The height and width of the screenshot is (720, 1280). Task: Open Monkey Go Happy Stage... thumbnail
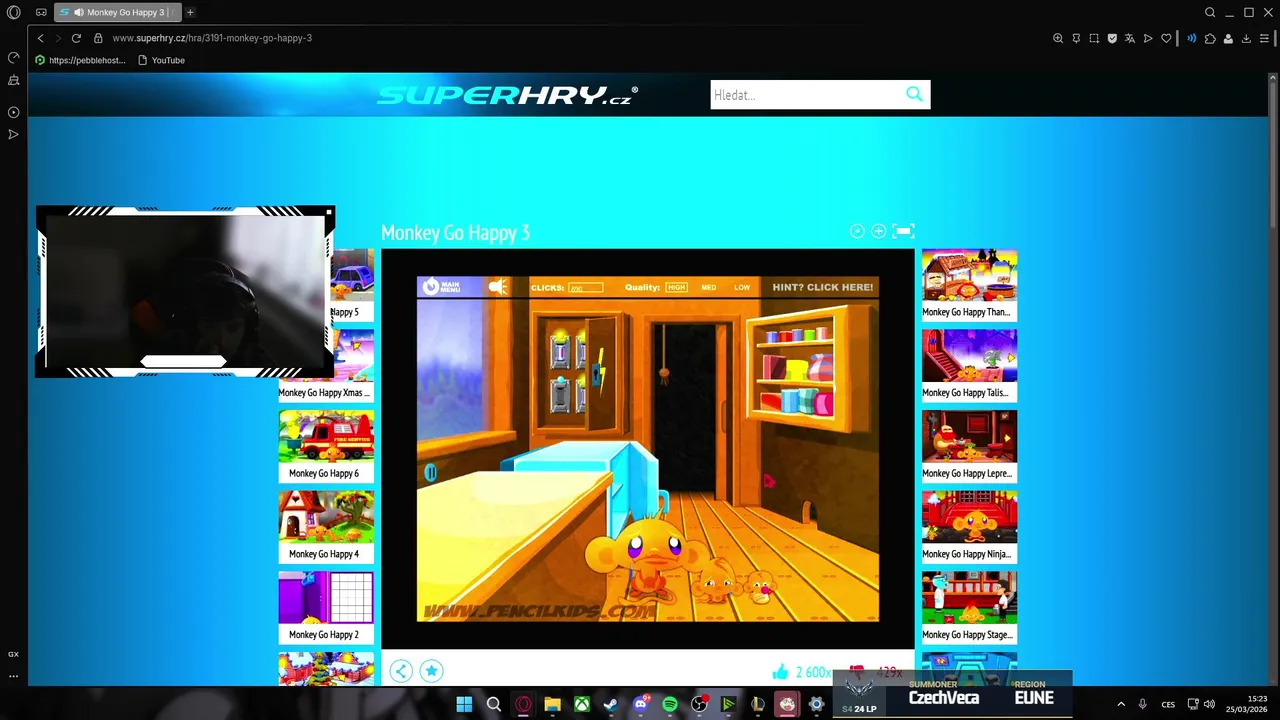(969, 607)
